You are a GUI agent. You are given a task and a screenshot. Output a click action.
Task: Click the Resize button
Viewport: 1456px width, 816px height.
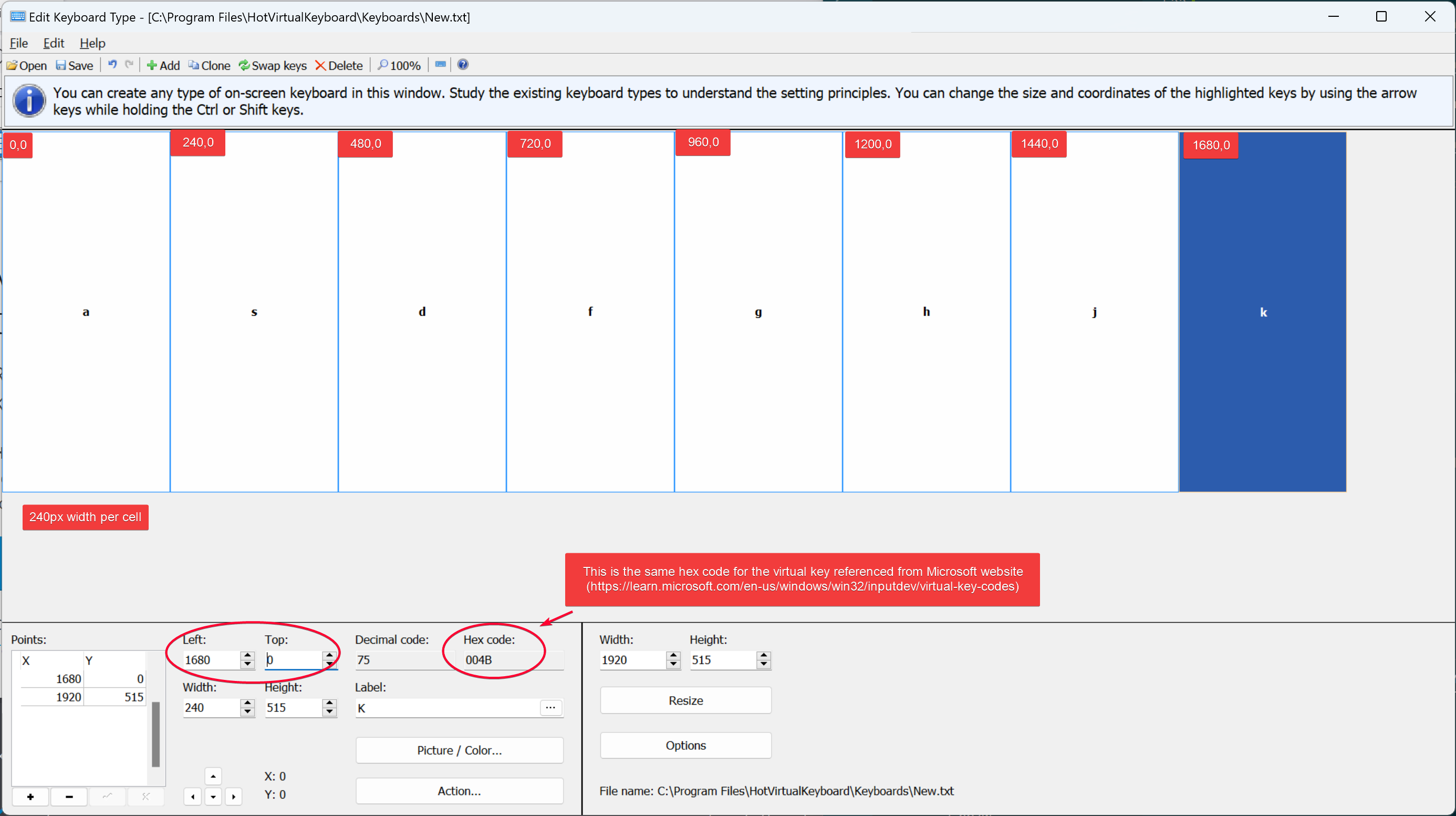click(x=685, y=700)
